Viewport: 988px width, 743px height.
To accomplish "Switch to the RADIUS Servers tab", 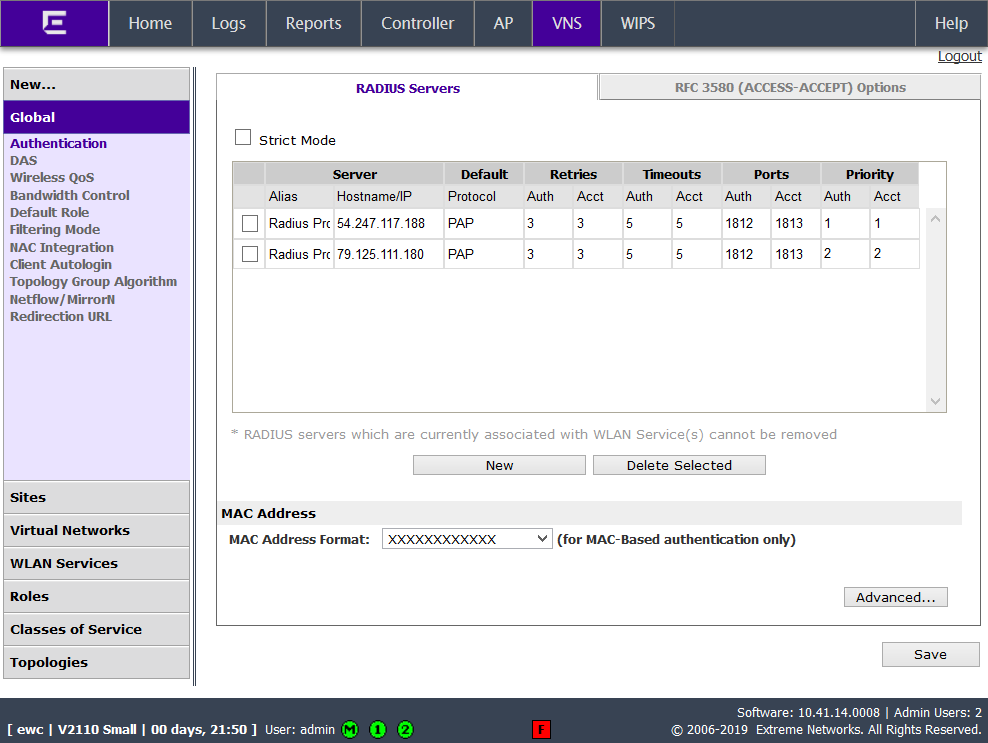I will click(408, 88).
